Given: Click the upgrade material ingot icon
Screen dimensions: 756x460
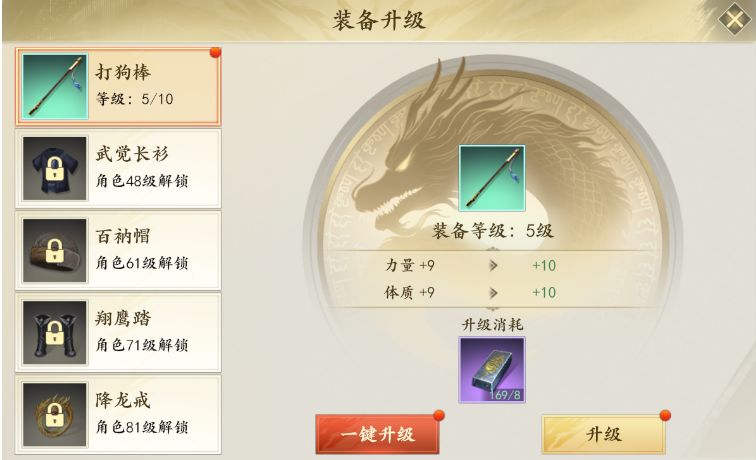Looking at the screenshot, I should pyautogui.click(x=492, y=370).
